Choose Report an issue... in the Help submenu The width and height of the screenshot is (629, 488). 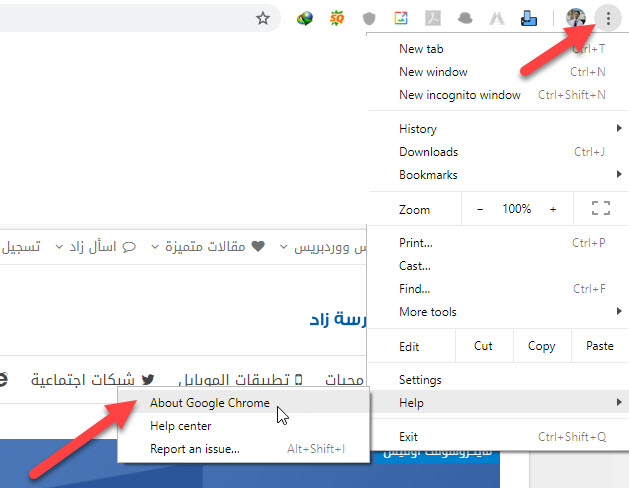pos(243,449)
